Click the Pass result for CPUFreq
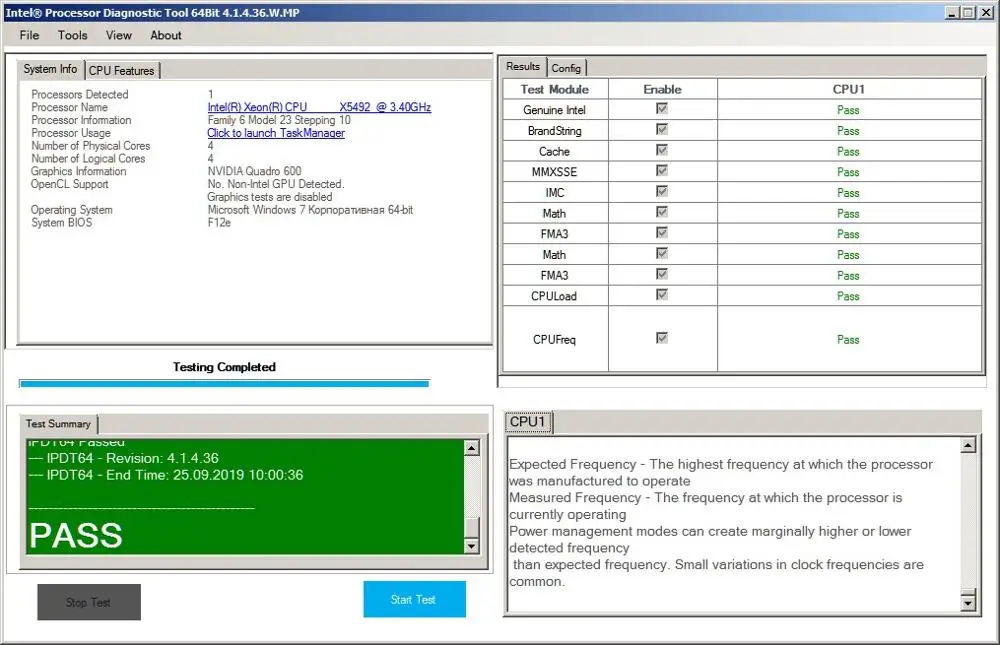This screenshot has height=645, width=1000. click(848, 339)
